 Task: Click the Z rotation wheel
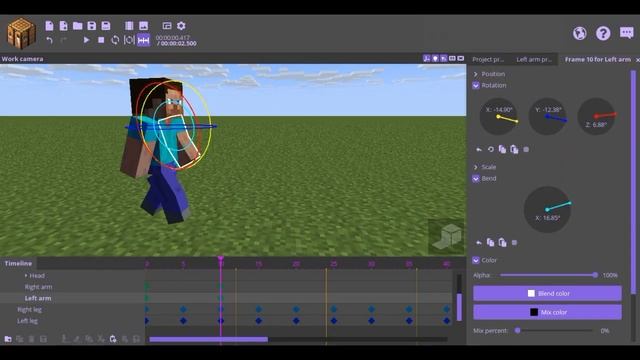(x=596, y=117)
